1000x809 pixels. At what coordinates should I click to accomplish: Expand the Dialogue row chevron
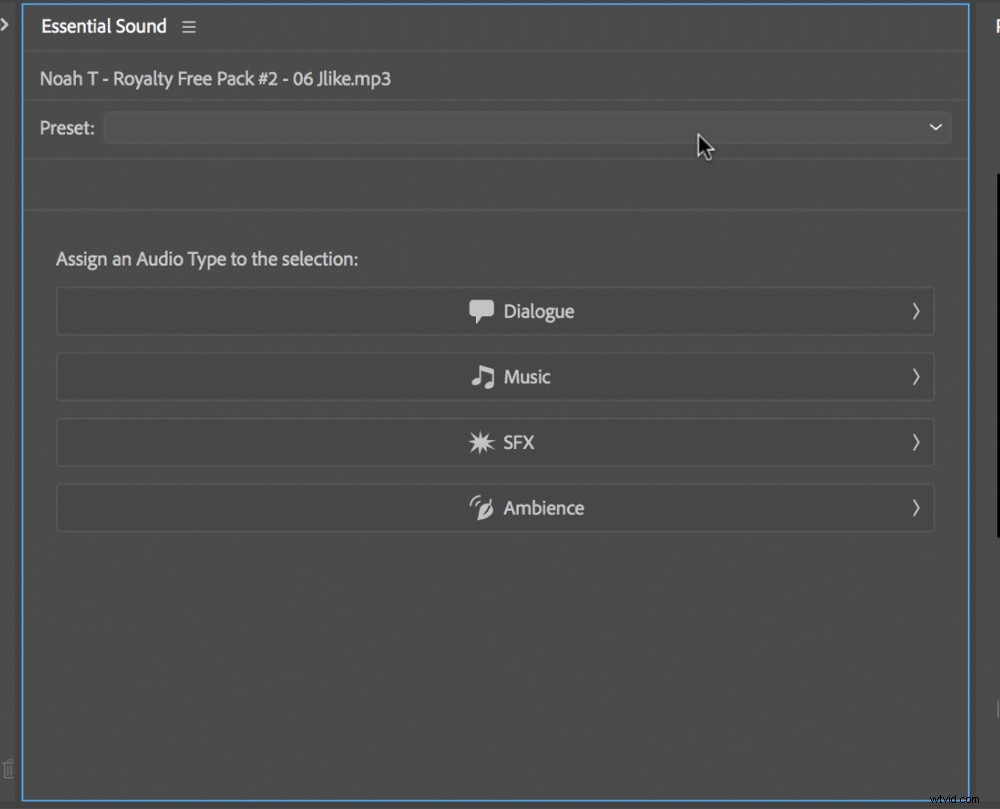(x=915, y=311)
